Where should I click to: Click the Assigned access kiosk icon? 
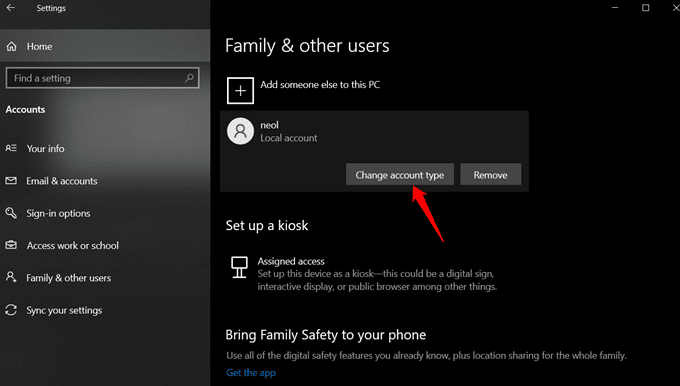[x=239, y=267]
